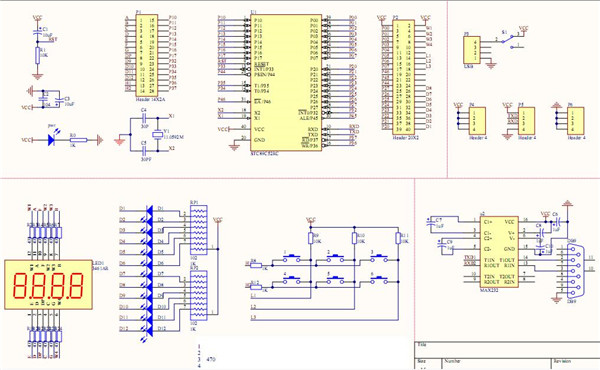Click the '470' text at the bottom
The width and height of the screenshot is (600, 370).
210,359
